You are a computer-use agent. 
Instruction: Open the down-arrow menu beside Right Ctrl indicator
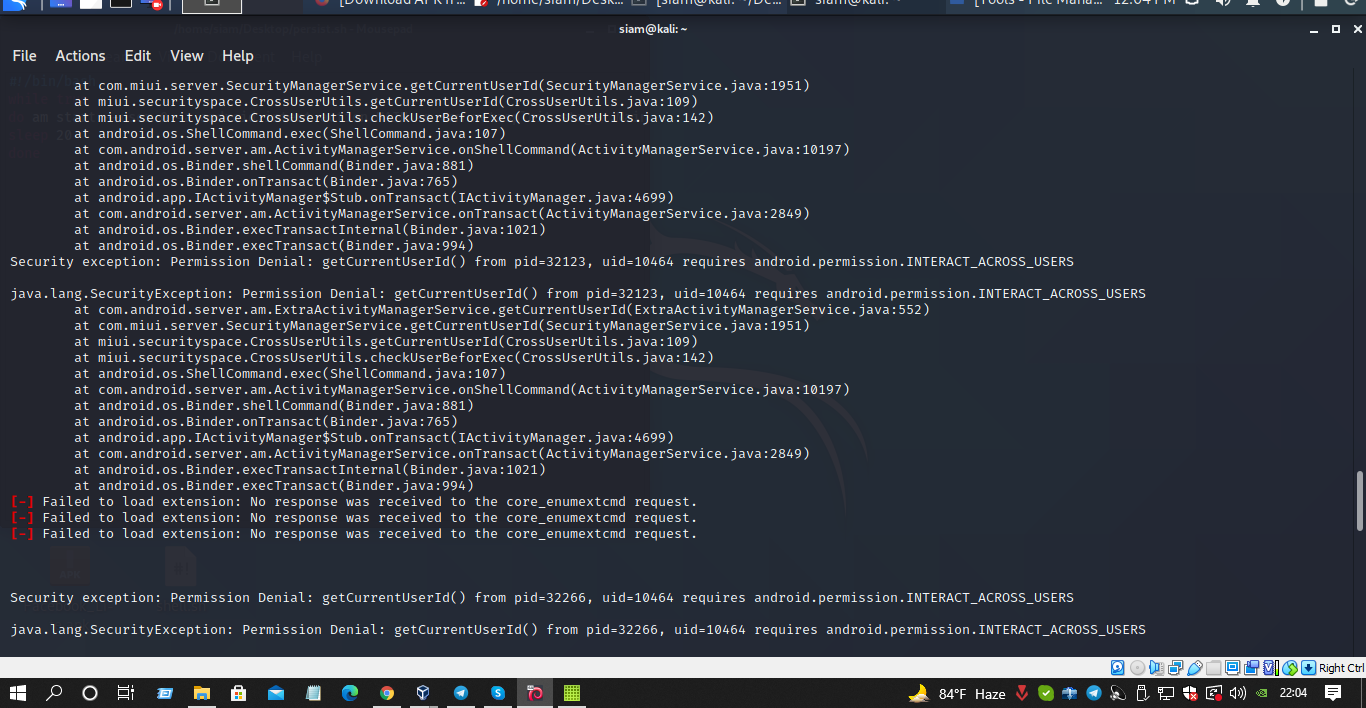click(x=1309, y=667)
